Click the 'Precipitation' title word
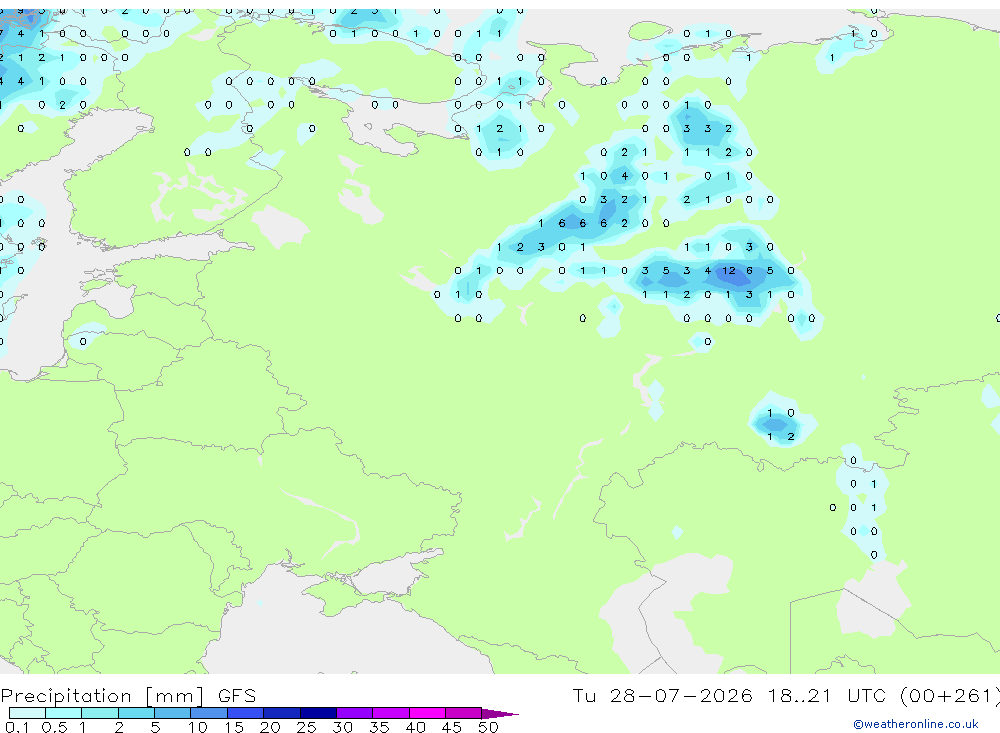The height and width of the screenshot is (733, 1000). point(66,696)
